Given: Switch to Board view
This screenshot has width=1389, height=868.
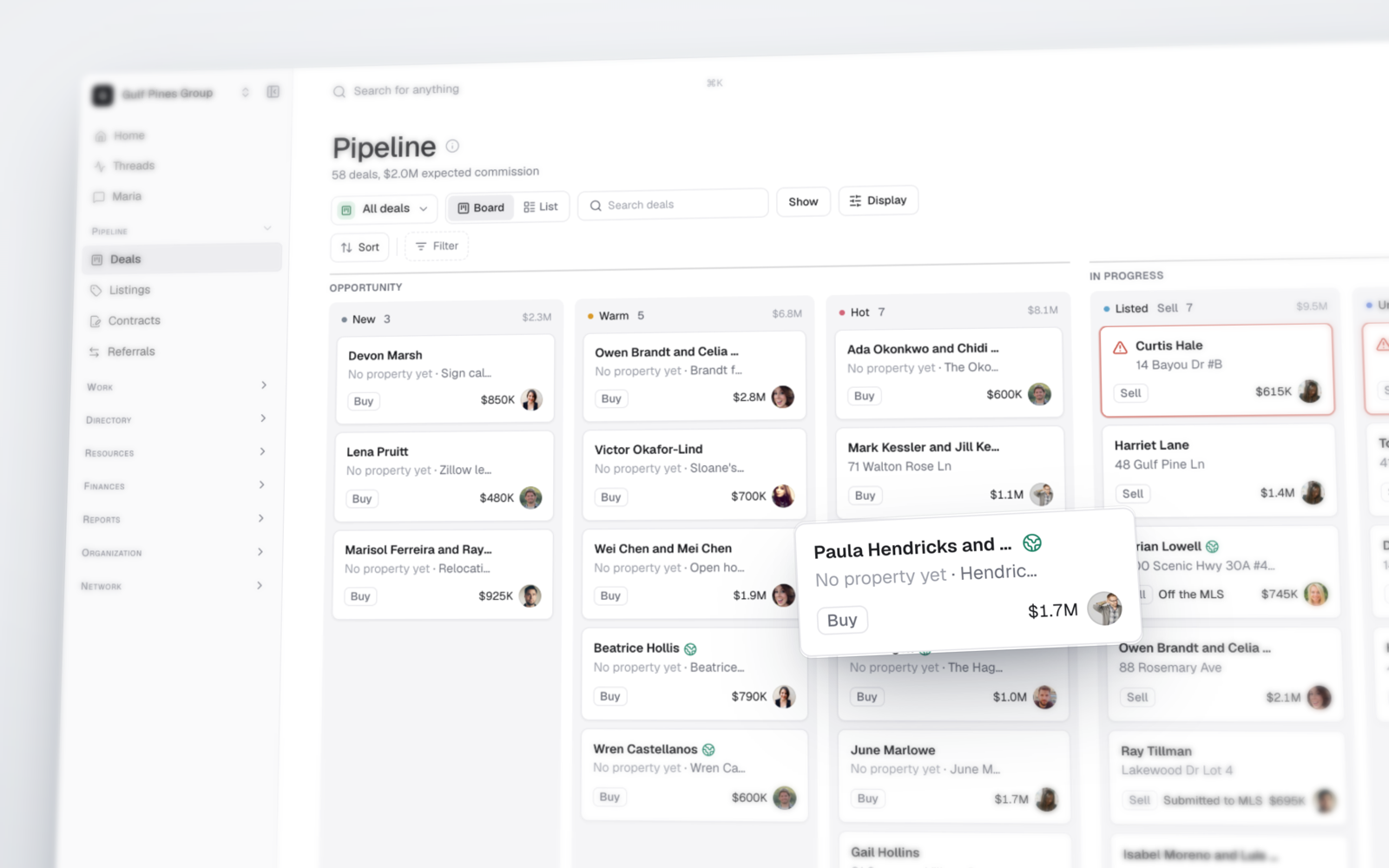Looking at the screenshot, I should 481,207.
